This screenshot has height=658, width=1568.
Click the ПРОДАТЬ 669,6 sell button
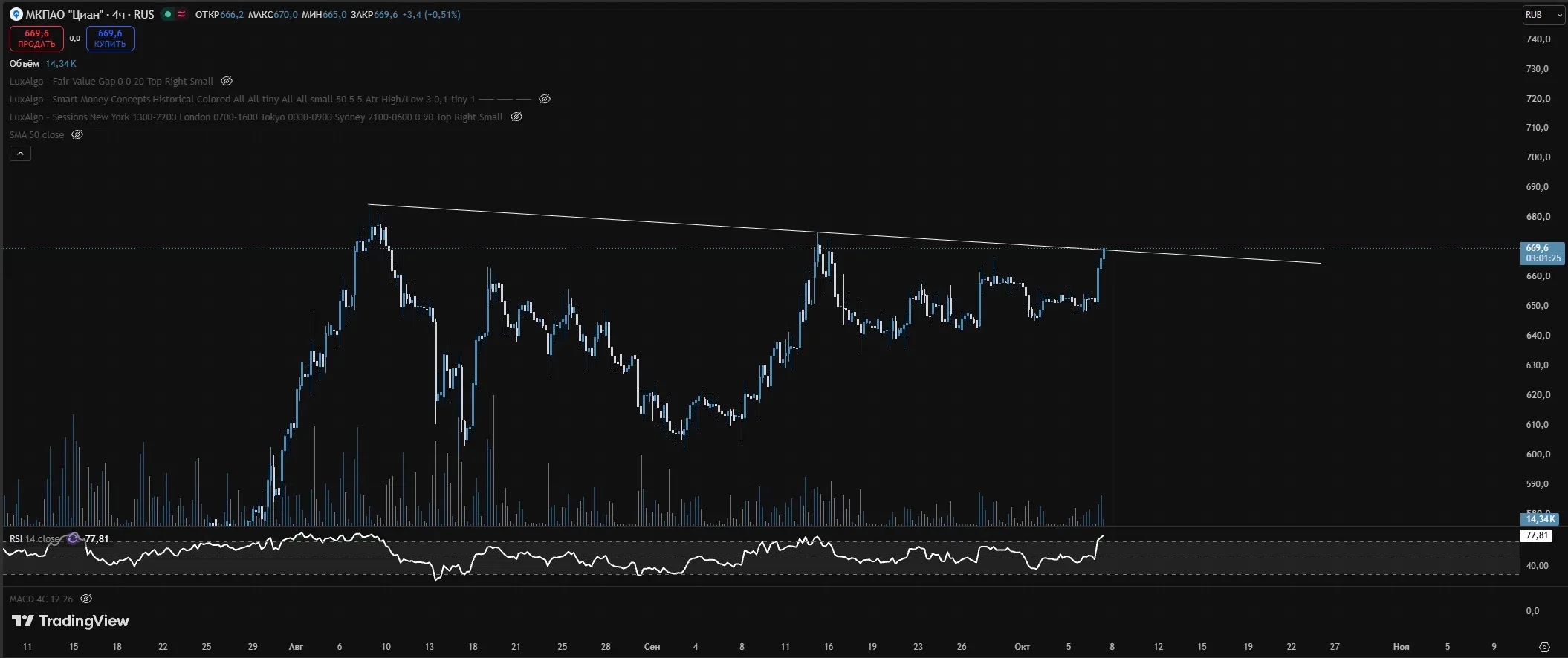coord(36,39)
